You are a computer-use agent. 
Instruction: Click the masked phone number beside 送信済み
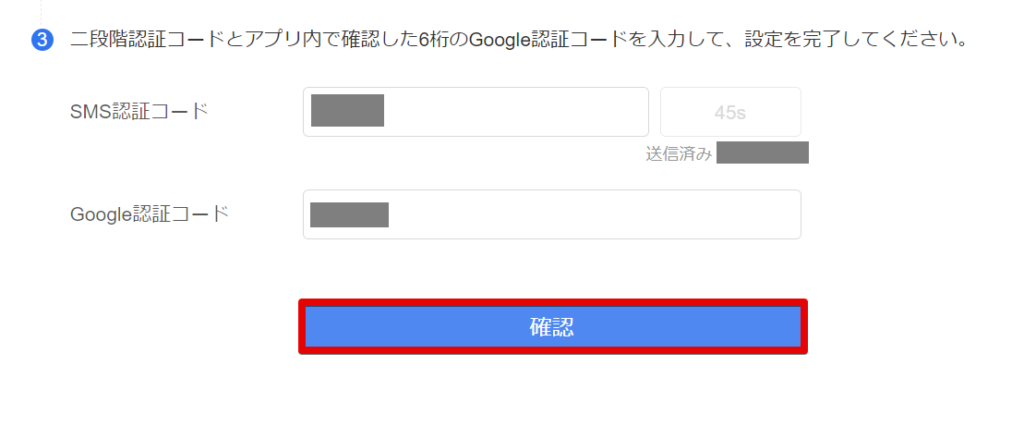(x=762, y=152)
